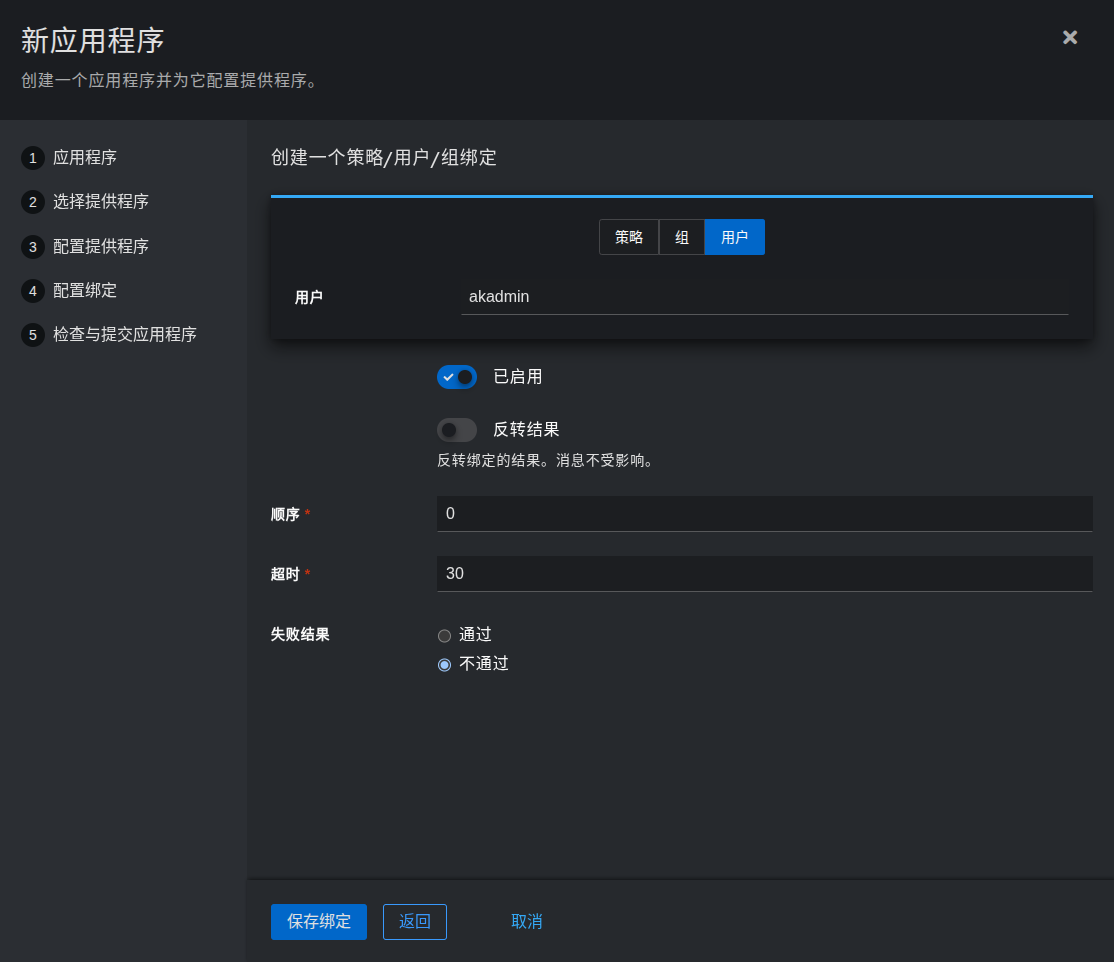
Task: Switch to the 策略 tab
Action: click(629, 237)
